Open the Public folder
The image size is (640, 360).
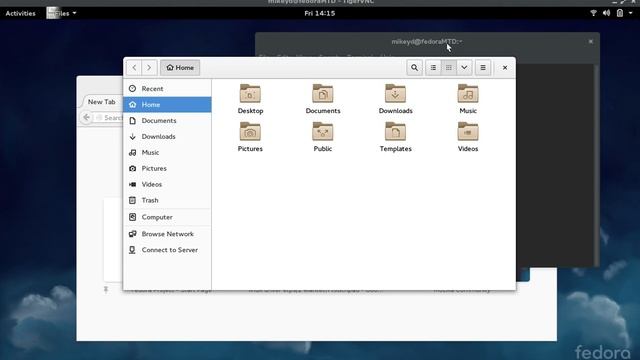(x=322, y=137)
